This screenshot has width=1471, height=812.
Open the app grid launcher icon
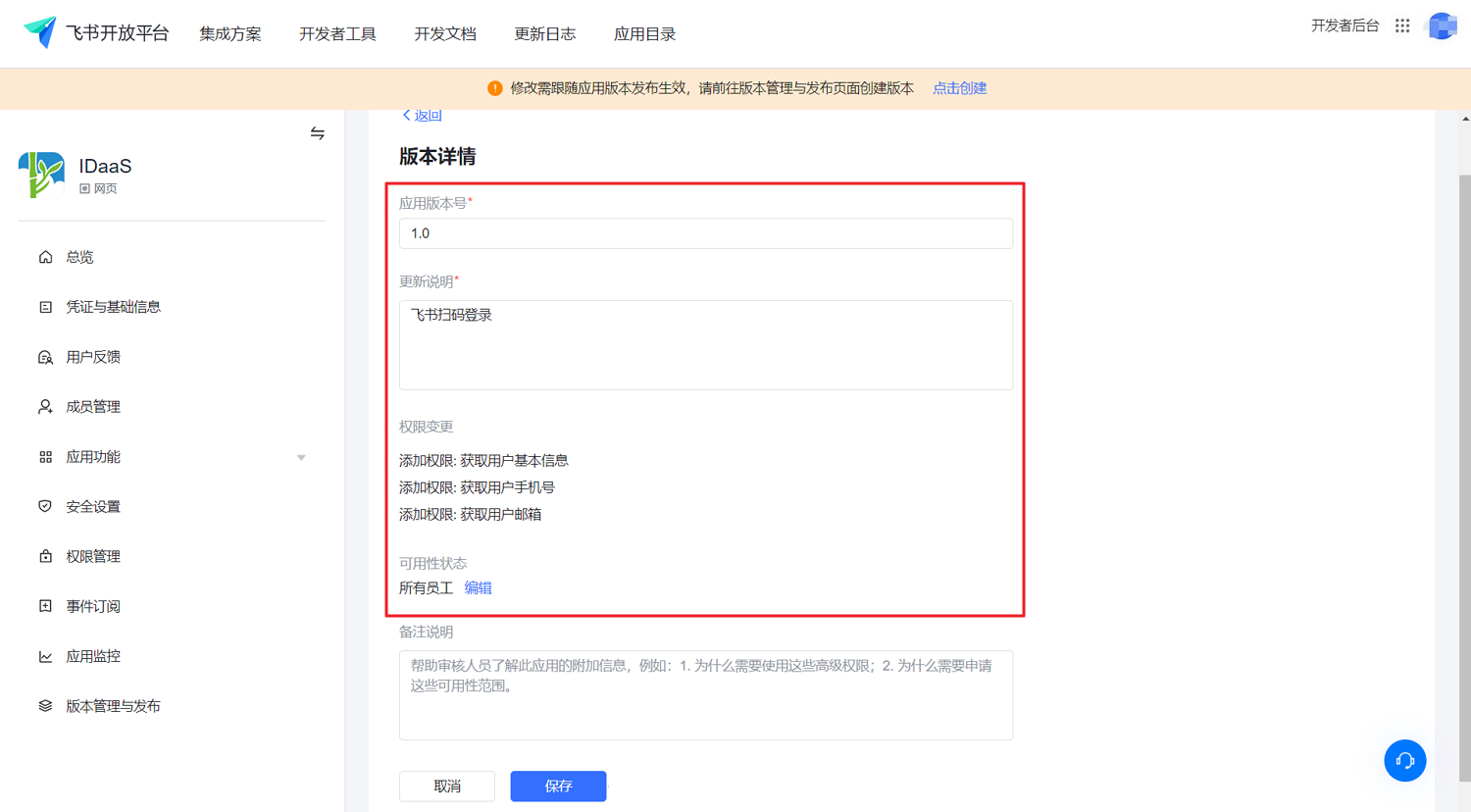click(1402, 25)
